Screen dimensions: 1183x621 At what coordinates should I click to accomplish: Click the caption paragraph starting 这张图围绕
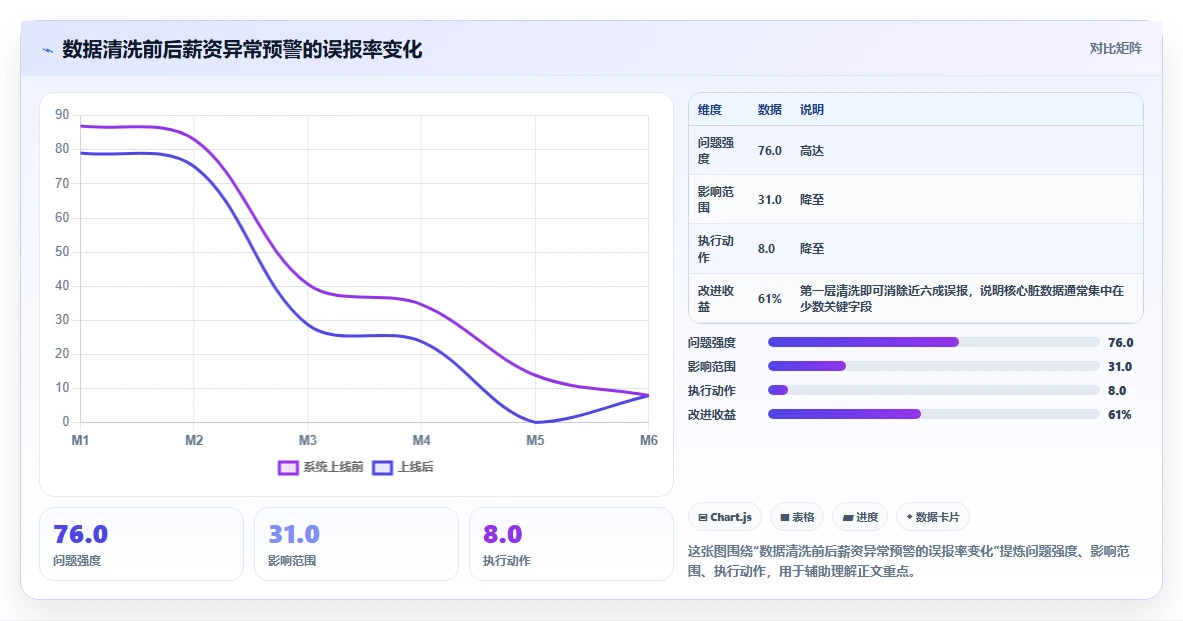click(x=908, y=561)
